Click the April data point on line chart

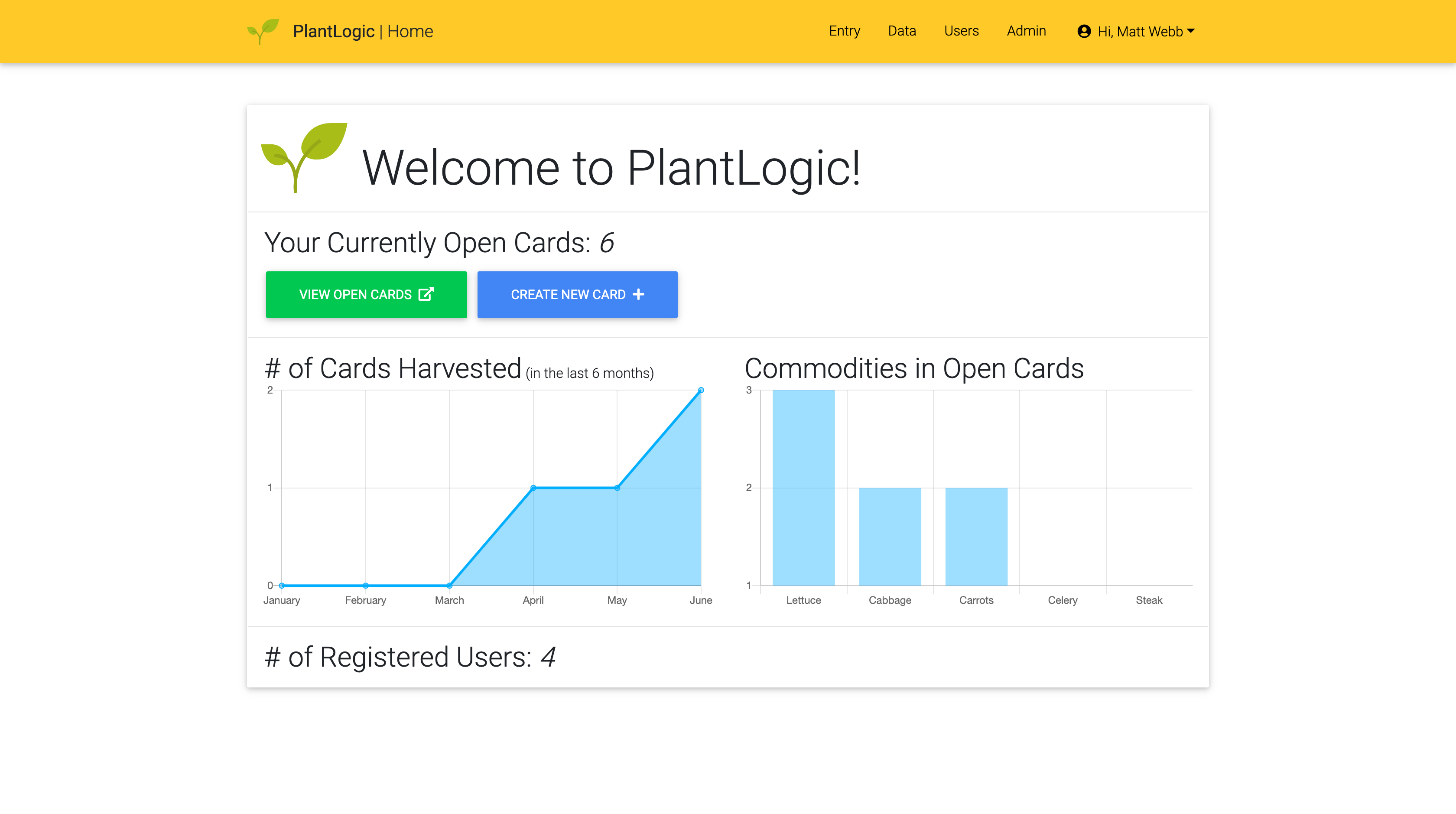(x=533, y=487)
